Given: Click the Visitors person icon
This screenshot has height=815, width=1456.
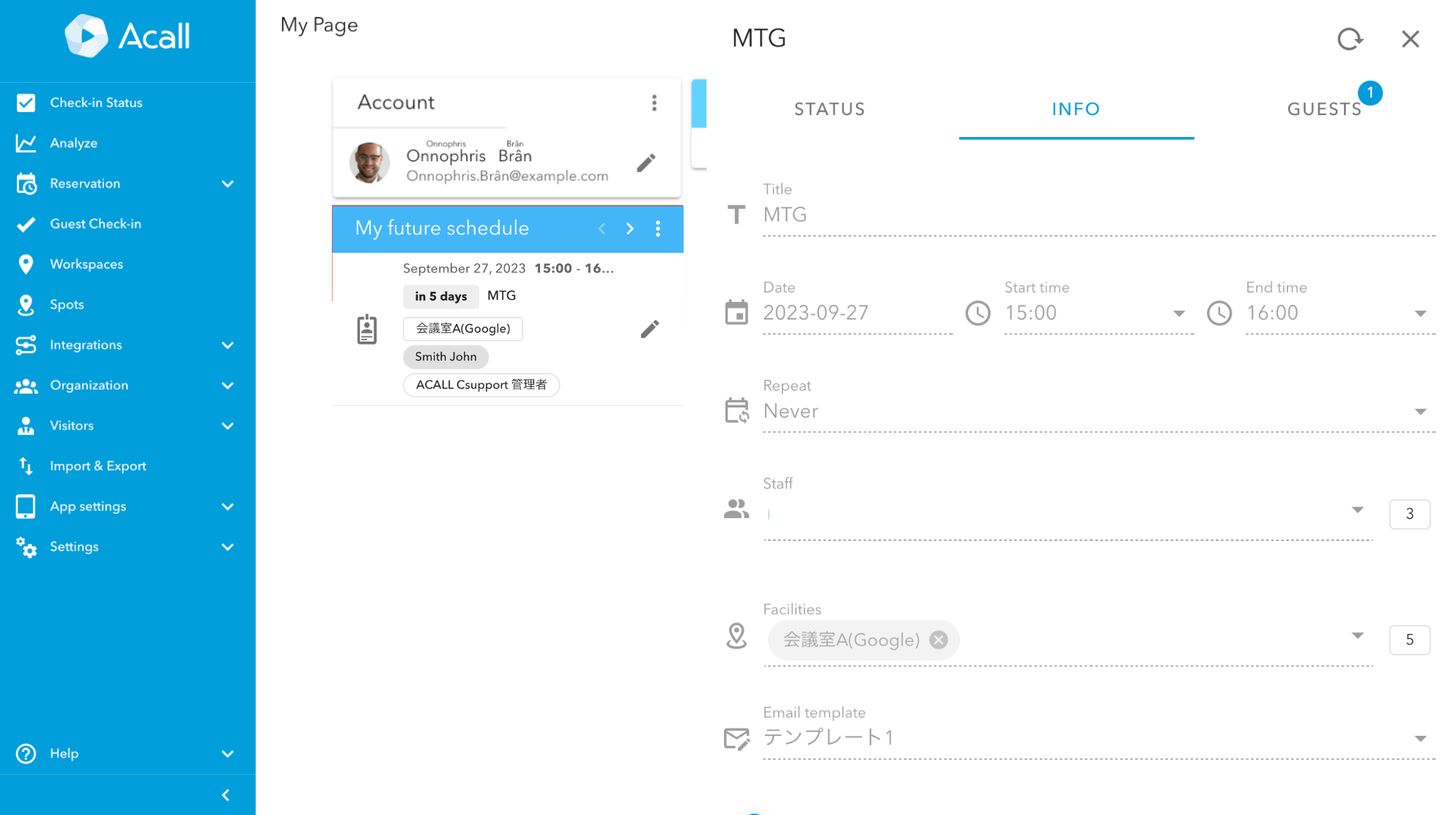Looking at the screenshot, I should [26, 426].
